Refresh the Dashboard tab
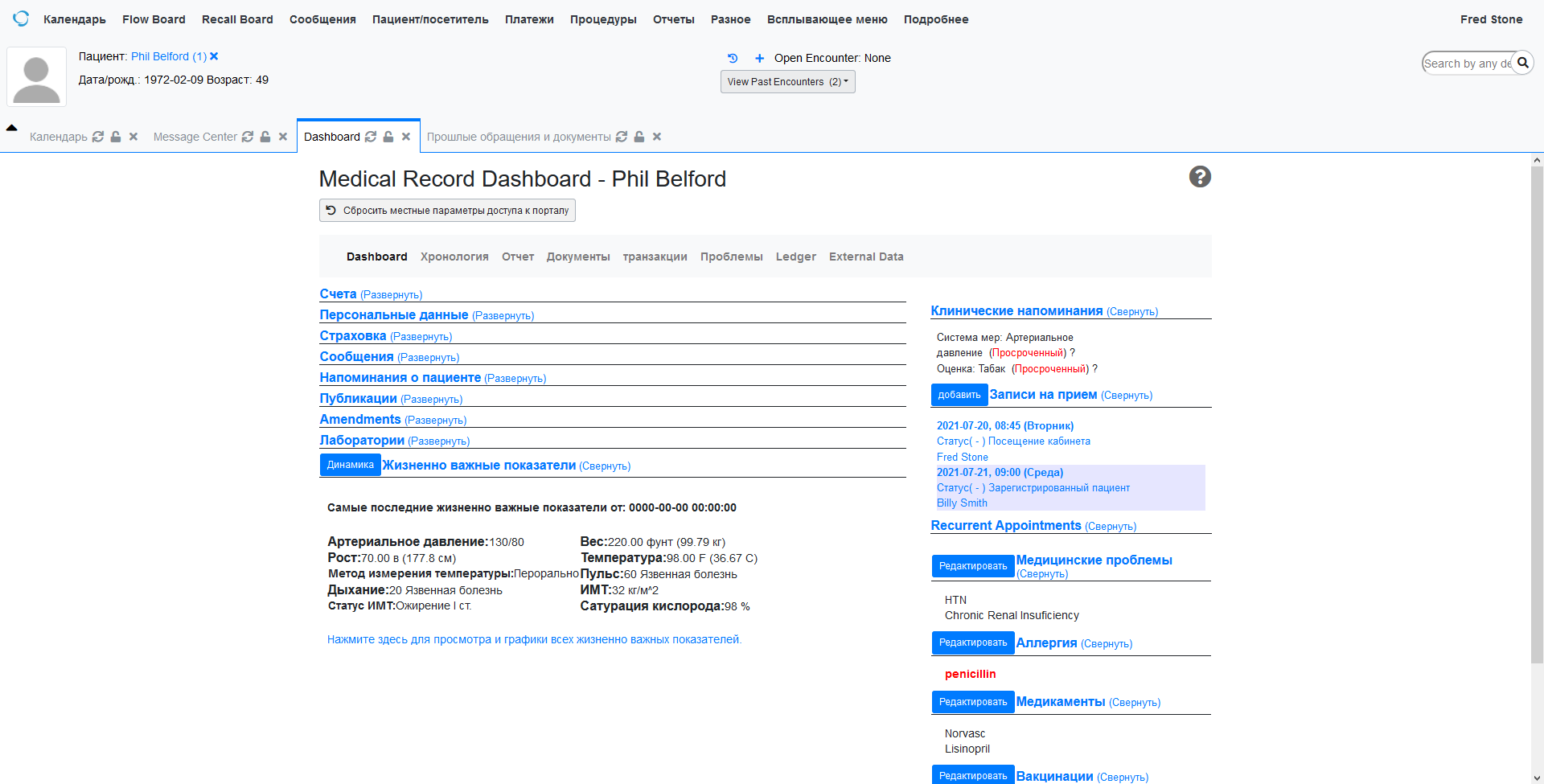The height and width of the screenshot is (784, 1544). click(371, 137)
